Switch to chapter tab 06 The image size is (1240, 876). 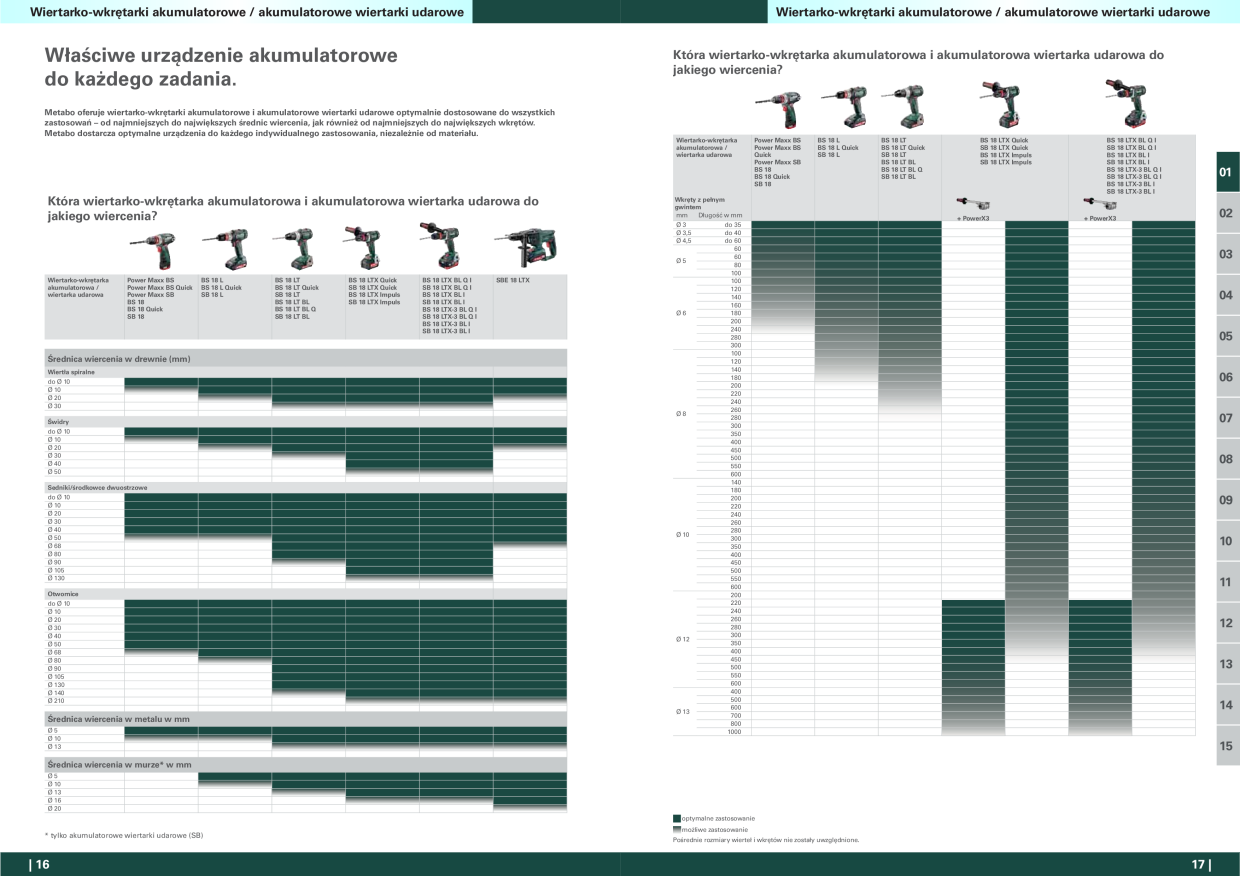click(x=1227, y=377)
